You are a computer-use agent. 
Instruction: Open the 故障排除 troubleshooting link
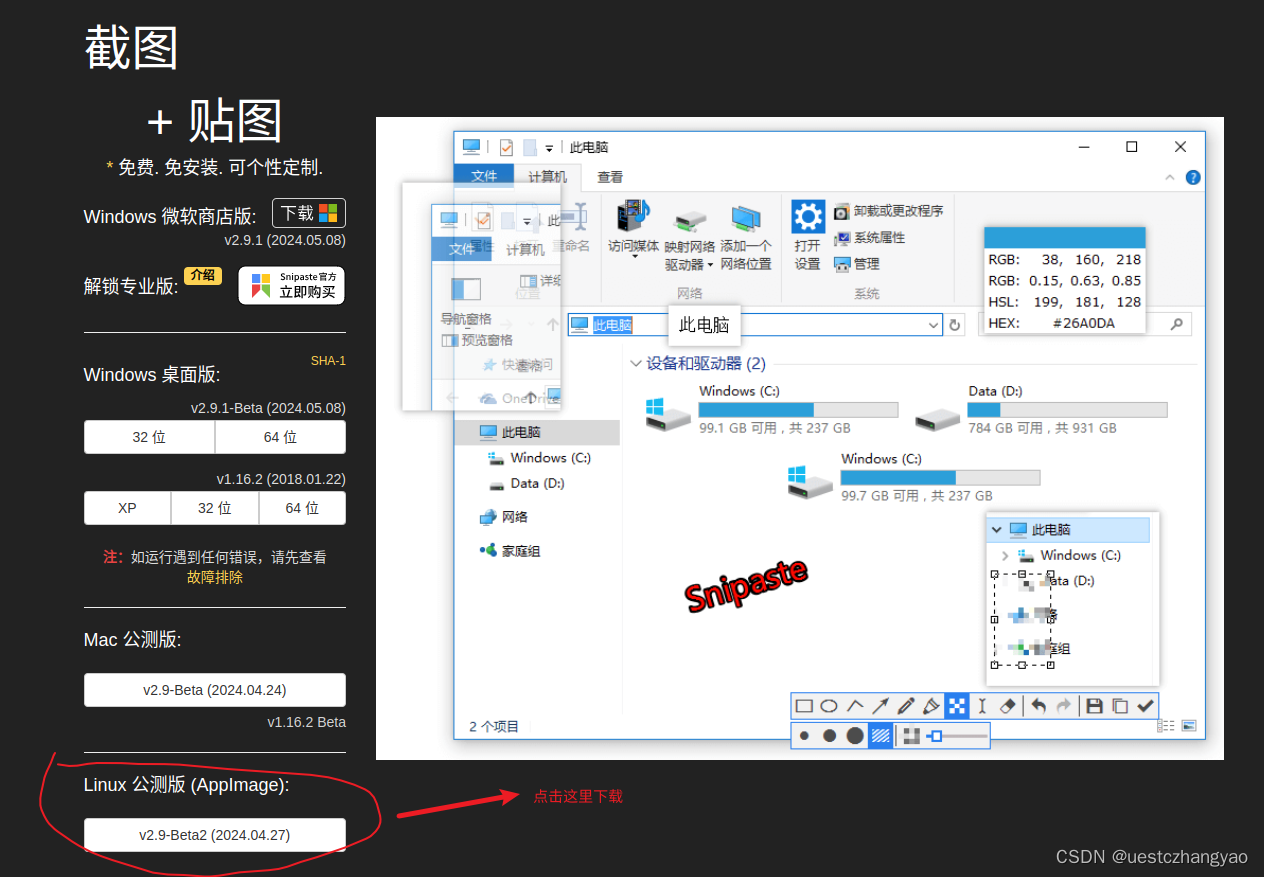coord(215,577)
